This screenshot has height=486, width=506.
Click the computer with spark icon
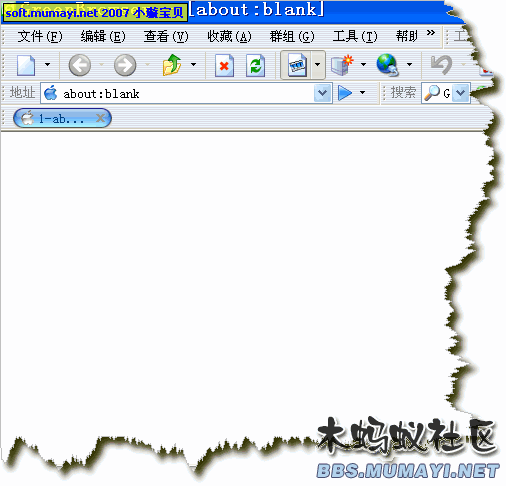[x=342, y=65]
